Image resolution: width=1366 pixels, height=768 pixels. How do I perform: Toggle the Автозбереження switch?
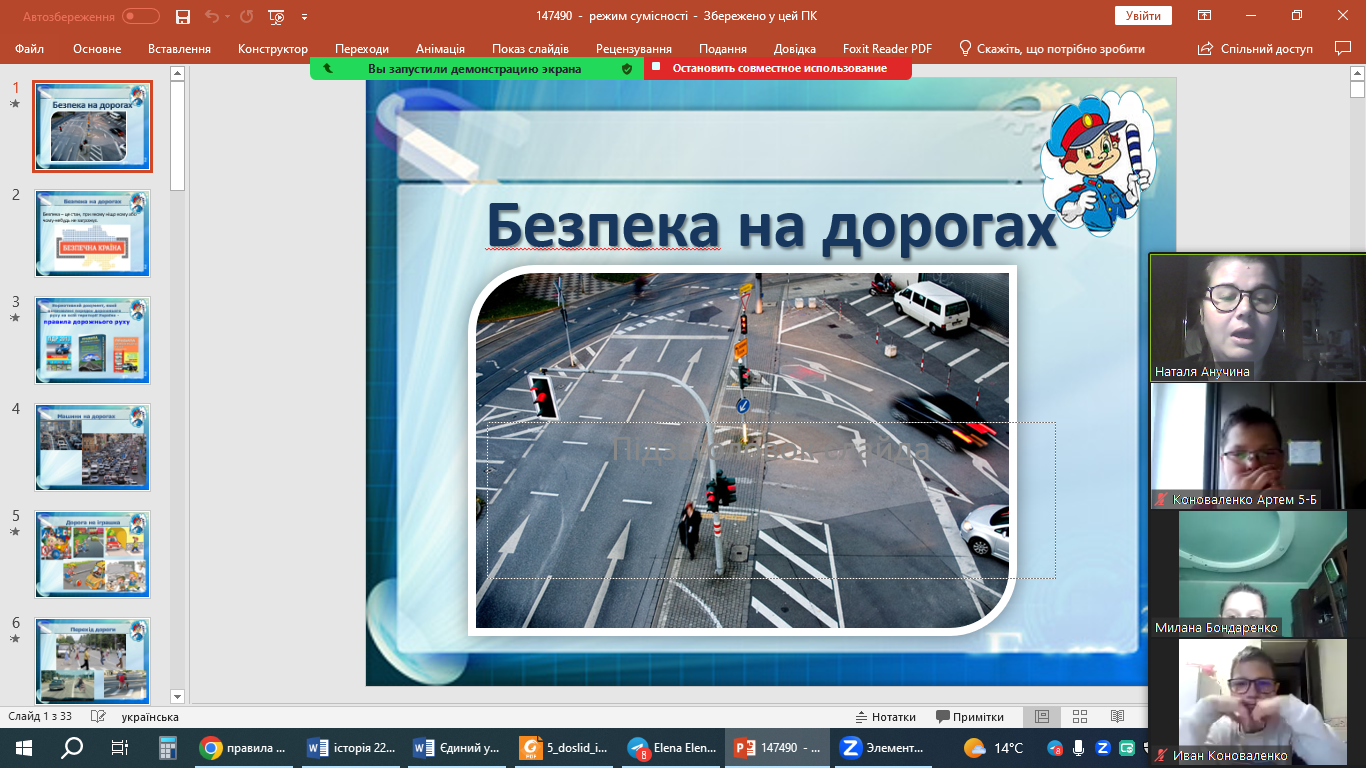pos(141,17)
